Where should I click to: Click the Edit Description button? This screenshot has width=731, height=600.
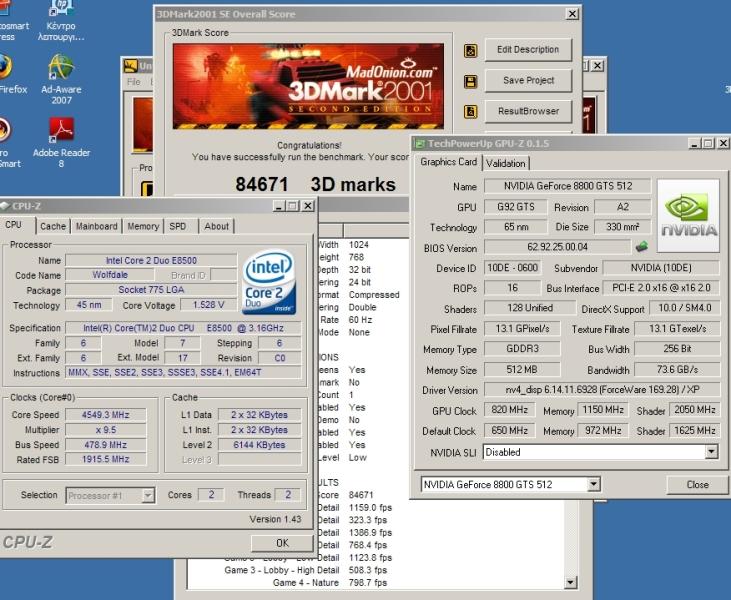(x=528, y=50)
